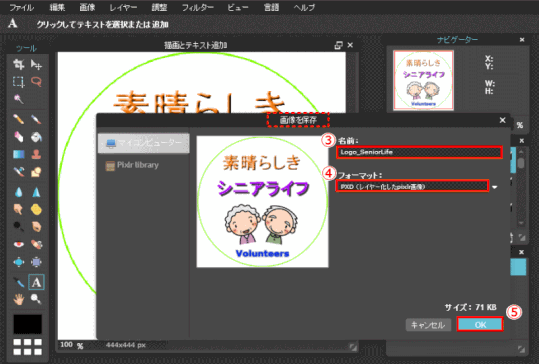
Task: Select the Pencil tool
Action: pyautogui.click(x=19, y=119)
